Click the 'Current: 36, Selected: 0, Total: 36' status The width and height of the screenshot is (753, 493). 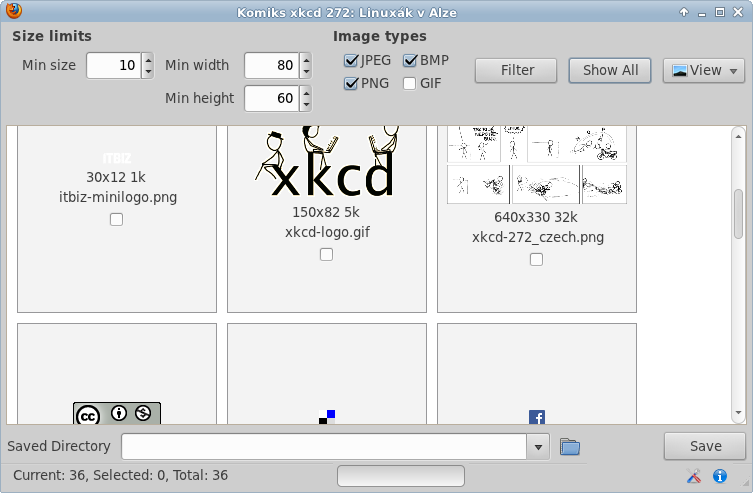(121, 475)
